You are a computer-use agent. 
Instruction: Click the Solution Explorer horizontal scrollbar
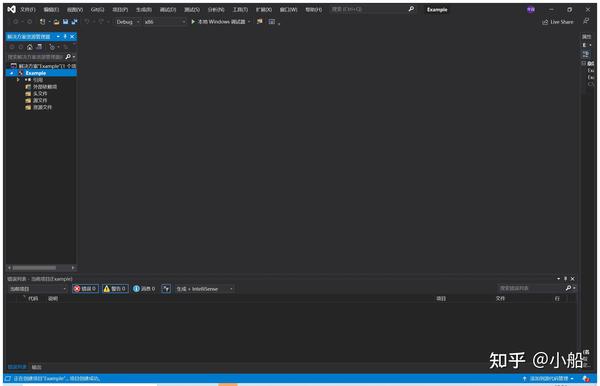[41, 268]
